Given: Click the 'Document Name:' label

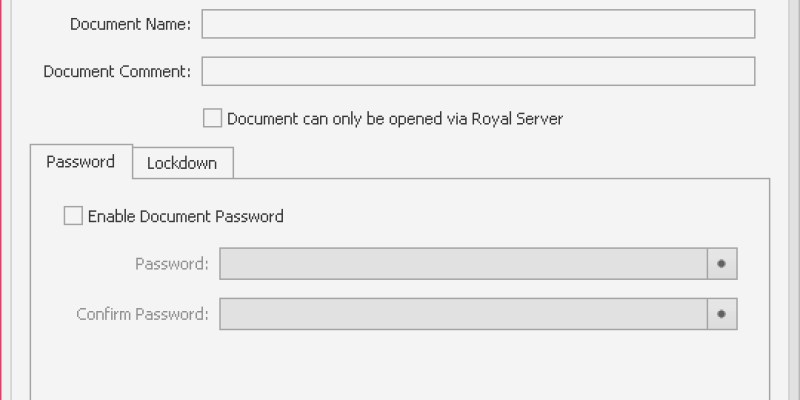Looking at the screenshot, I should point(130,24).
